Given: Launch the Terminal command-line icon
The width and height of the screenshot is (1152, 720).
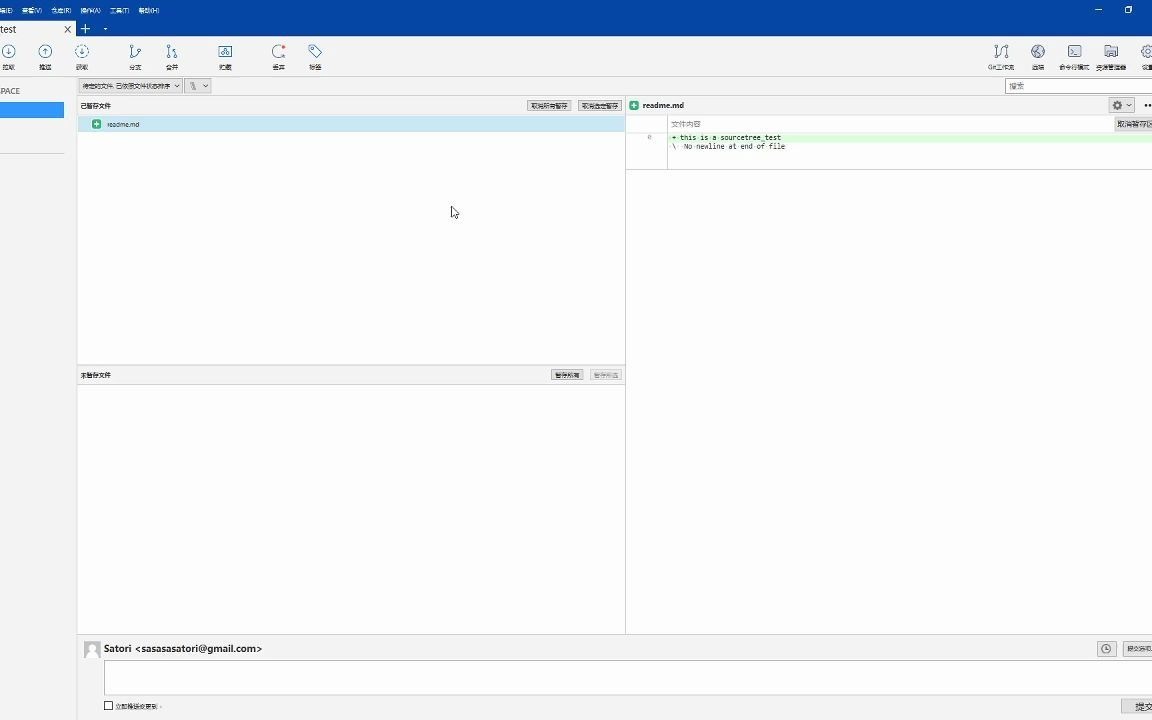Looking at the screenshot, I should click(1074, 56).
